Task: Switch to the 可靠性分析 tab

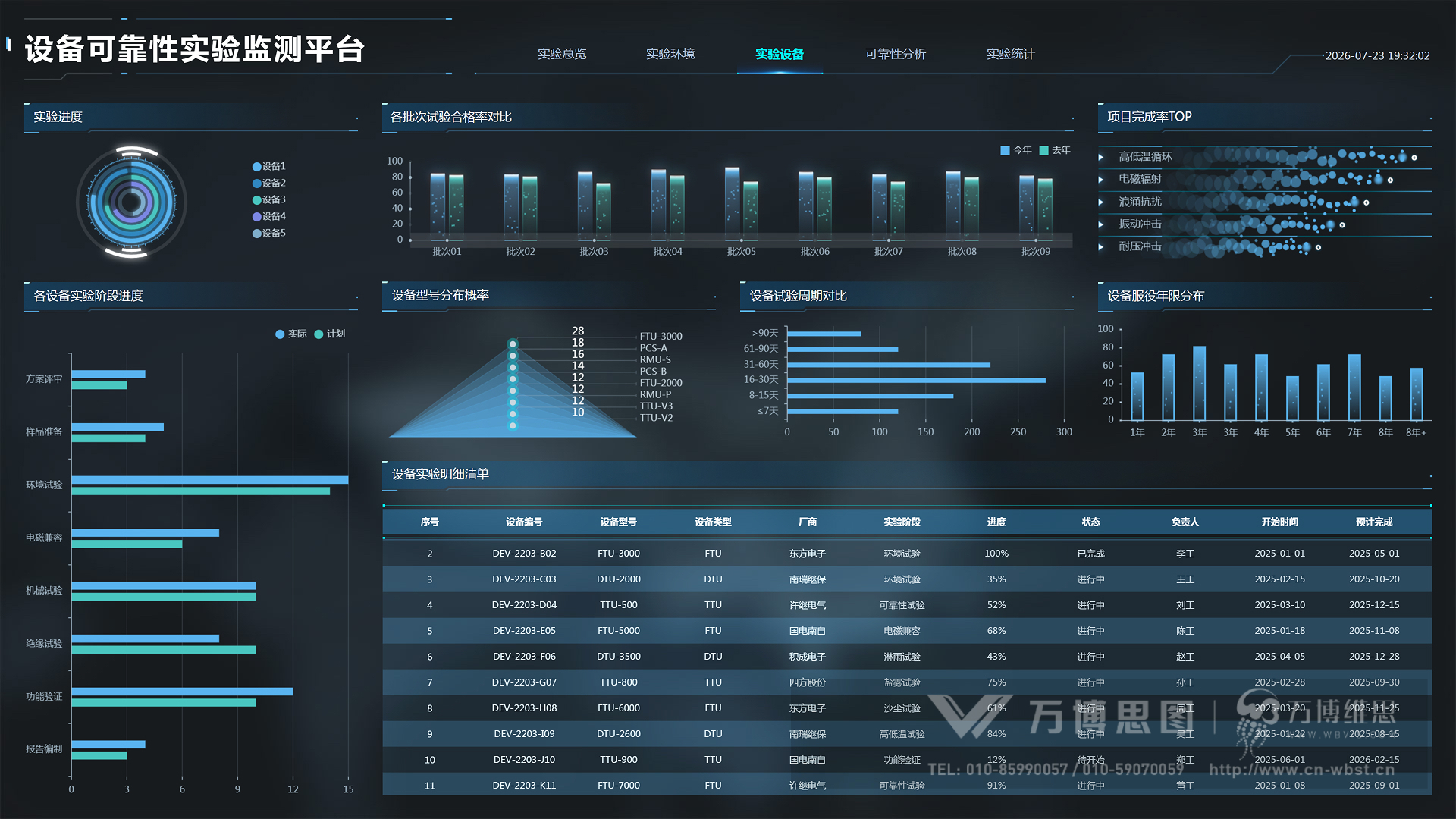Action: coord(896,54)
